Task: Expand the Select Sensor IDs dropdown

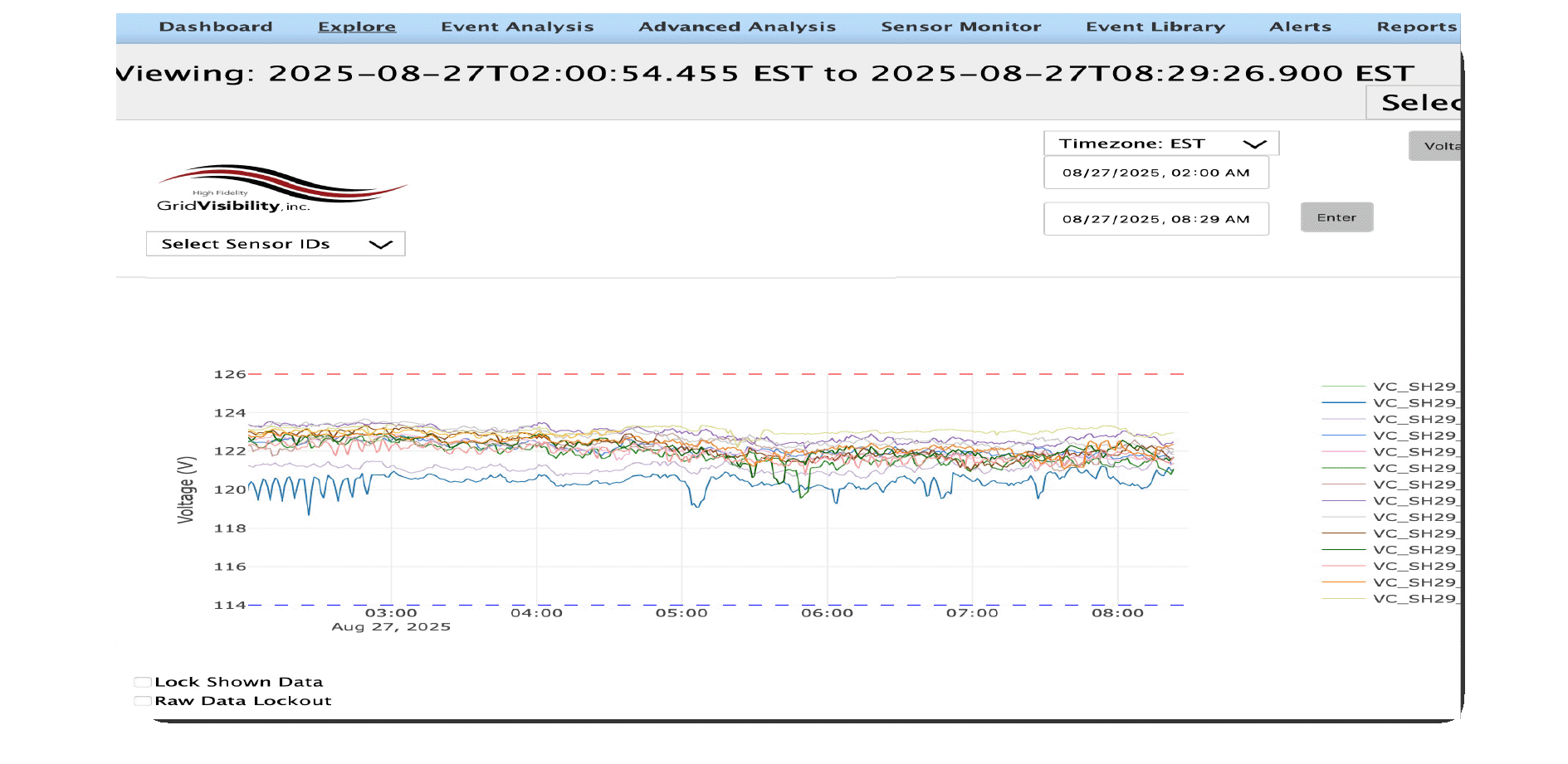Action: click(275, 244)
